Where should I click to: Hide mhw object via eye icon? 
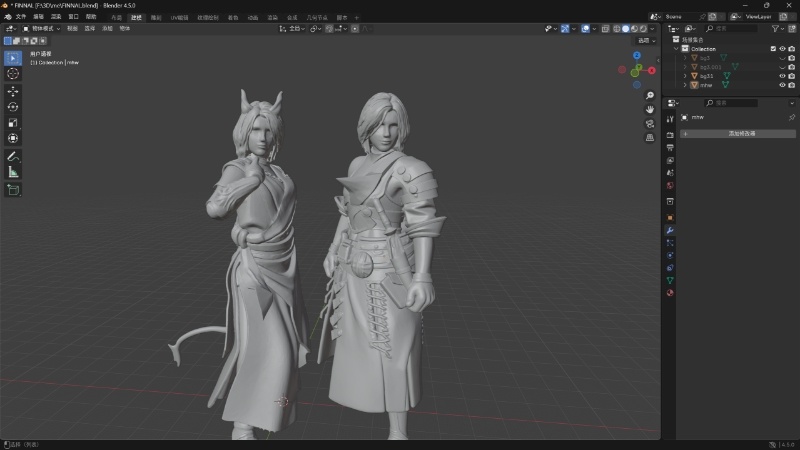click(782, 85)
